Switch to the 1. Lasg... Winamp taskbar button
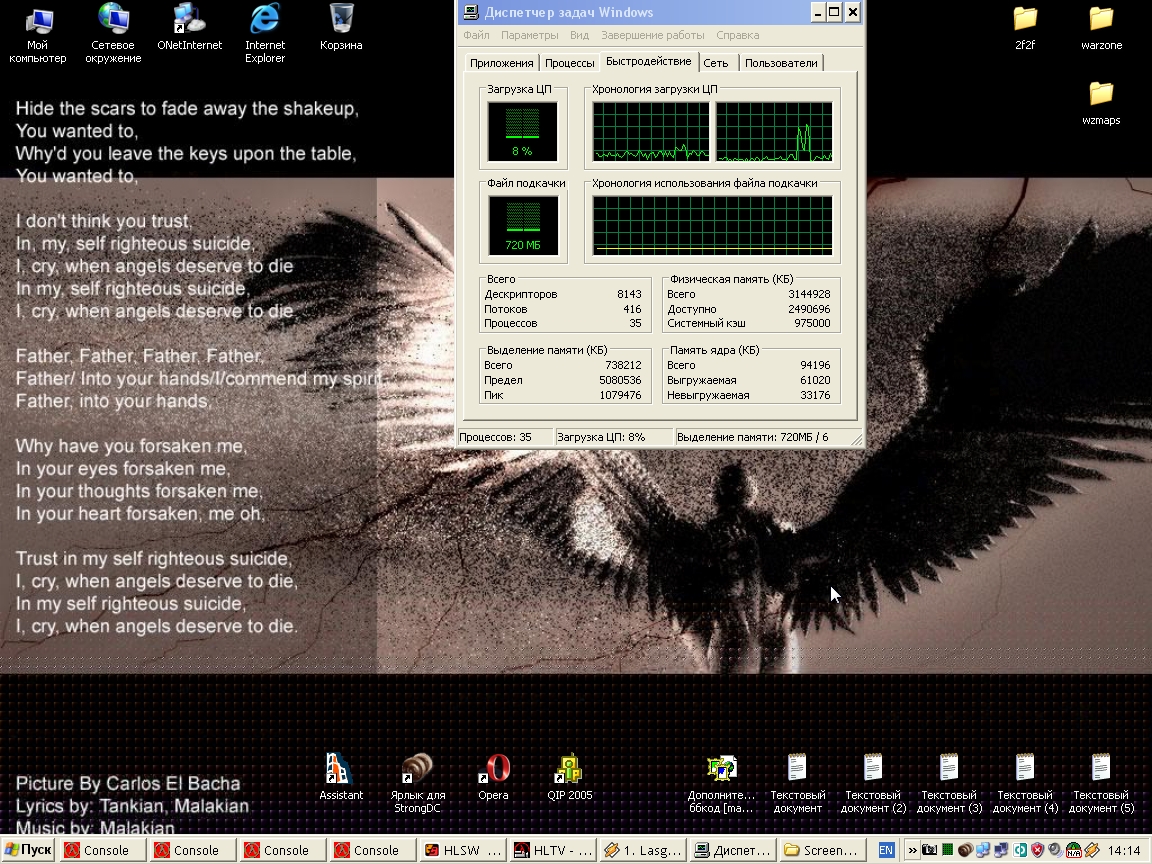This screenshot has height=864, width=1152. (644, 851)
